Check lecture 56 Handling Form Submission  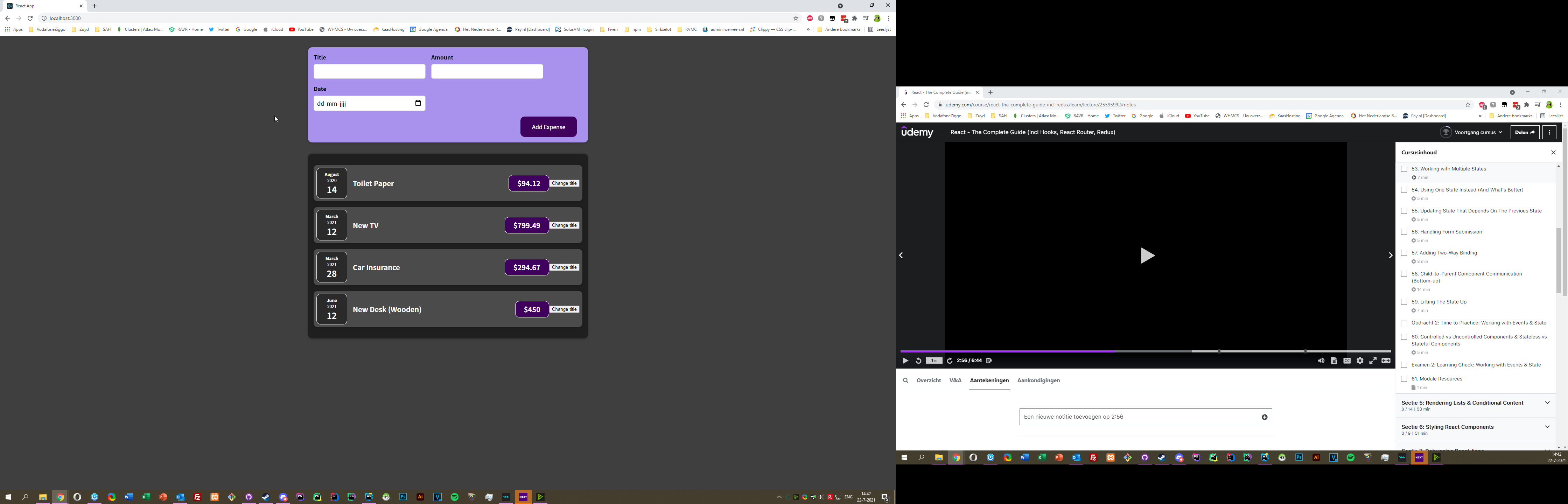(x=1404, y=232)
